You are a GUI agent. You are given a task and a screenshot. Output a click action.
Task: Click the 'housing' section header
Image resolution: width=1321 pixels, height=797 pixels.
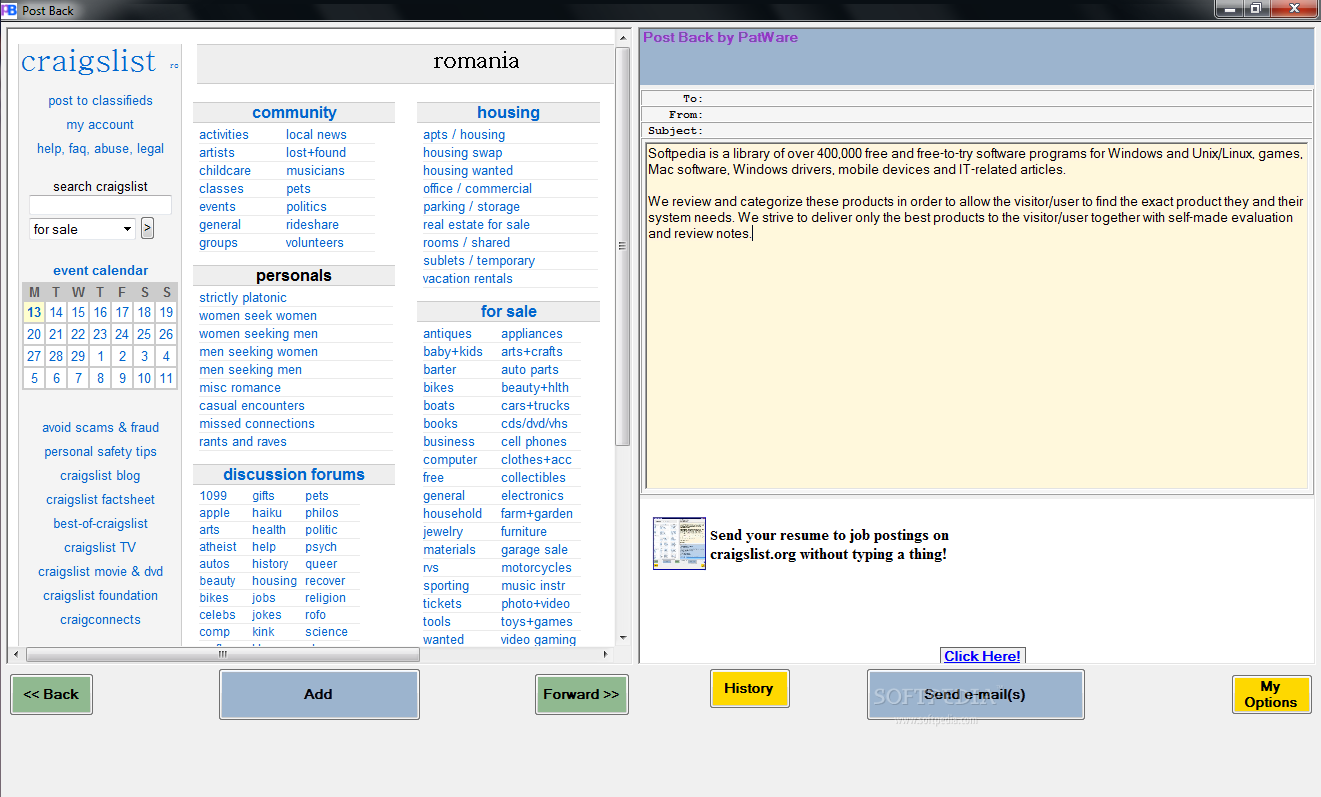coord(508,112)
